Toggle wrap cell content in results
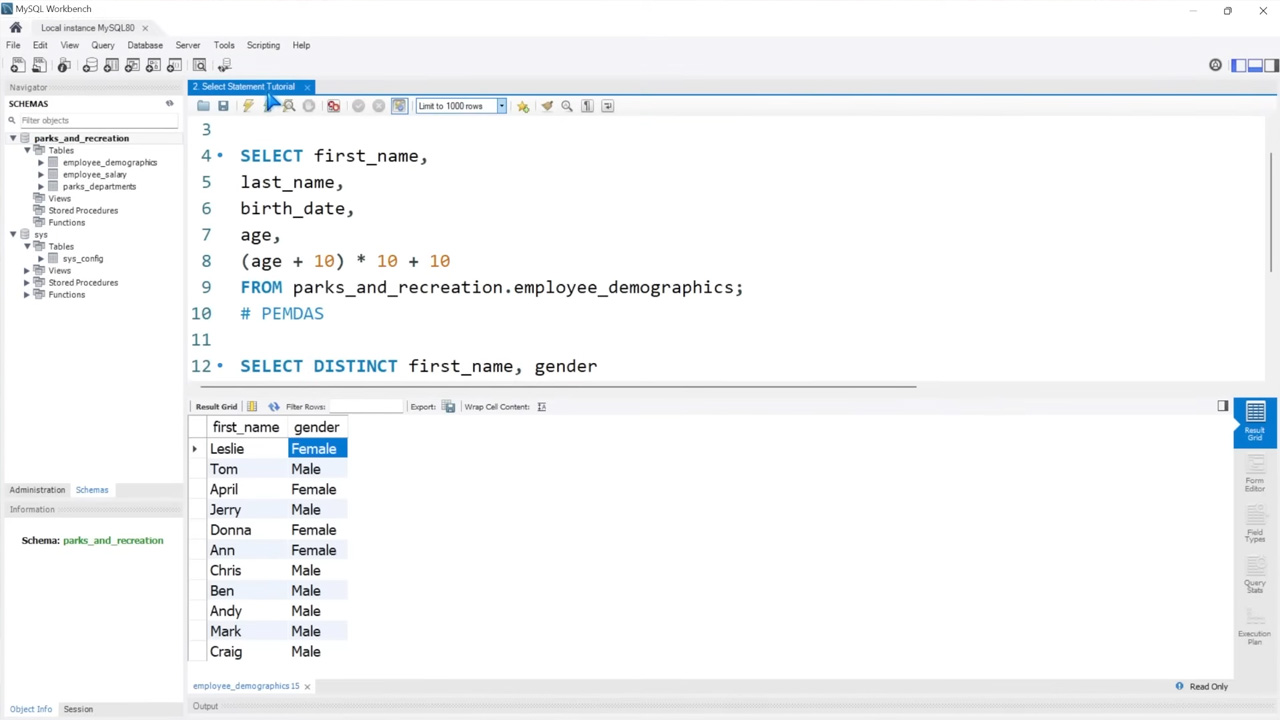 point(542,407)
